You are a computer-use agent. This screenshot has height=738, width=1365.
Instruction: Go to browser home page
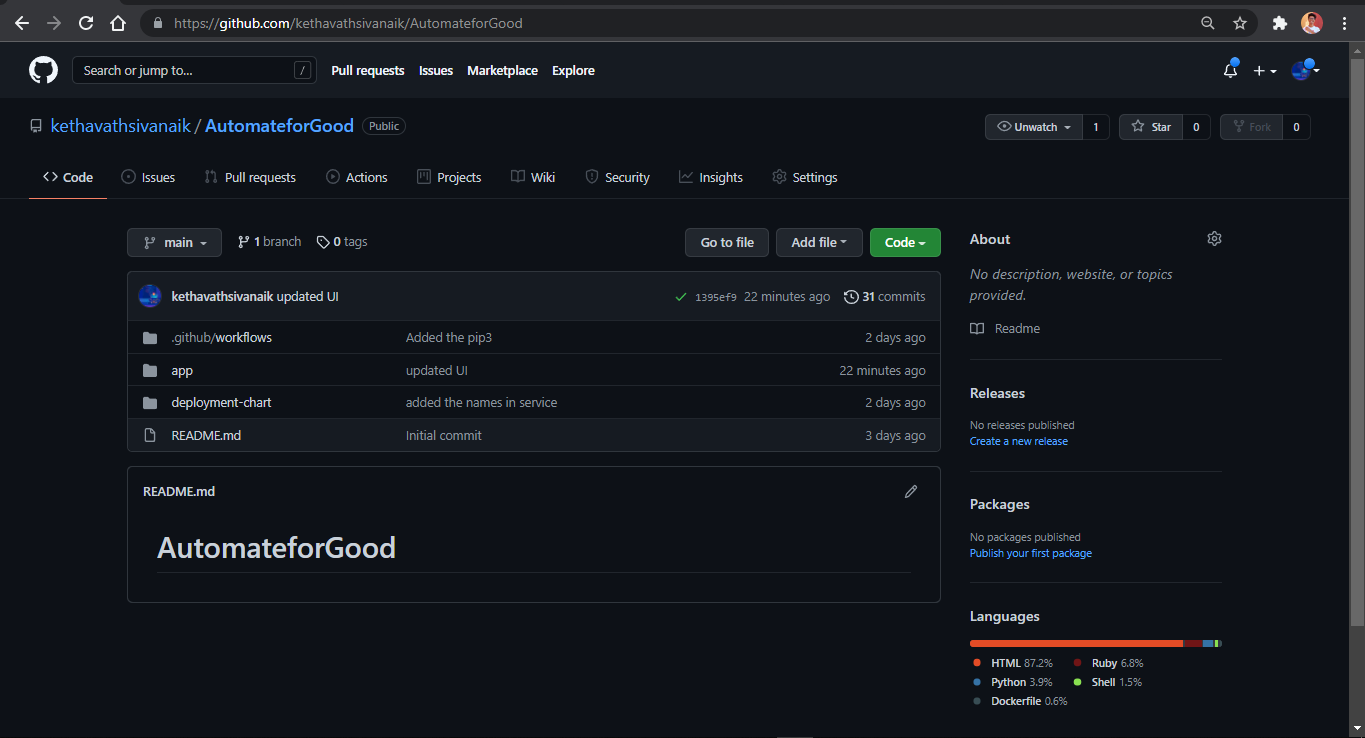click(x=118, y=23)
